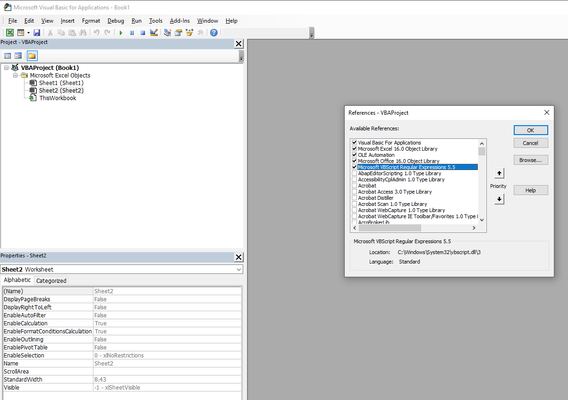Check Acrobat Access 3.0 Type Library
This screenshot has width=568, height=400.
[x=355, y=192]
